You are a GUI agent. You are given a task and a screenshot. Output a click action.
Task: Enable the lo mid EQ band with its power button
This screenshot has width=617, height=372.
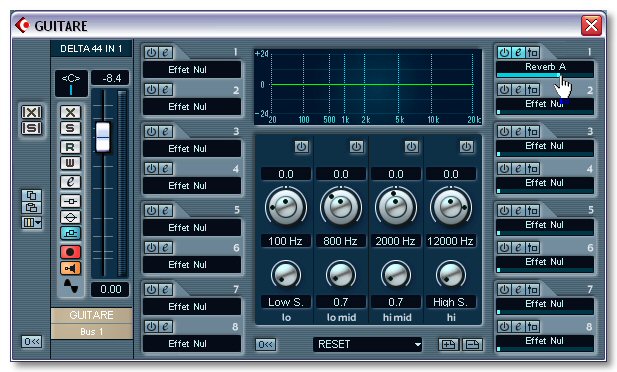click(357, 147)
